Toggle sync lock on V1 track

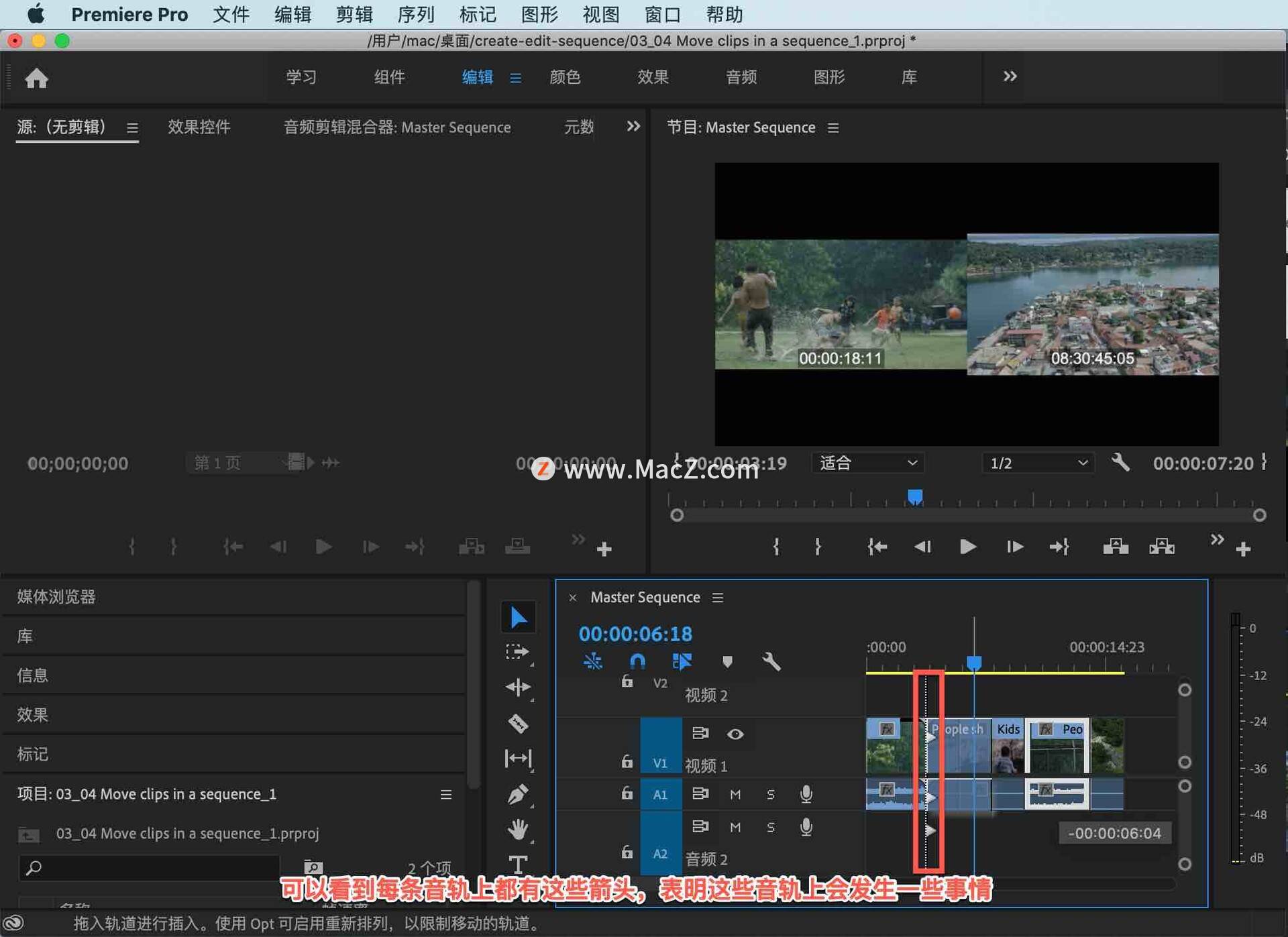[700, 733]
